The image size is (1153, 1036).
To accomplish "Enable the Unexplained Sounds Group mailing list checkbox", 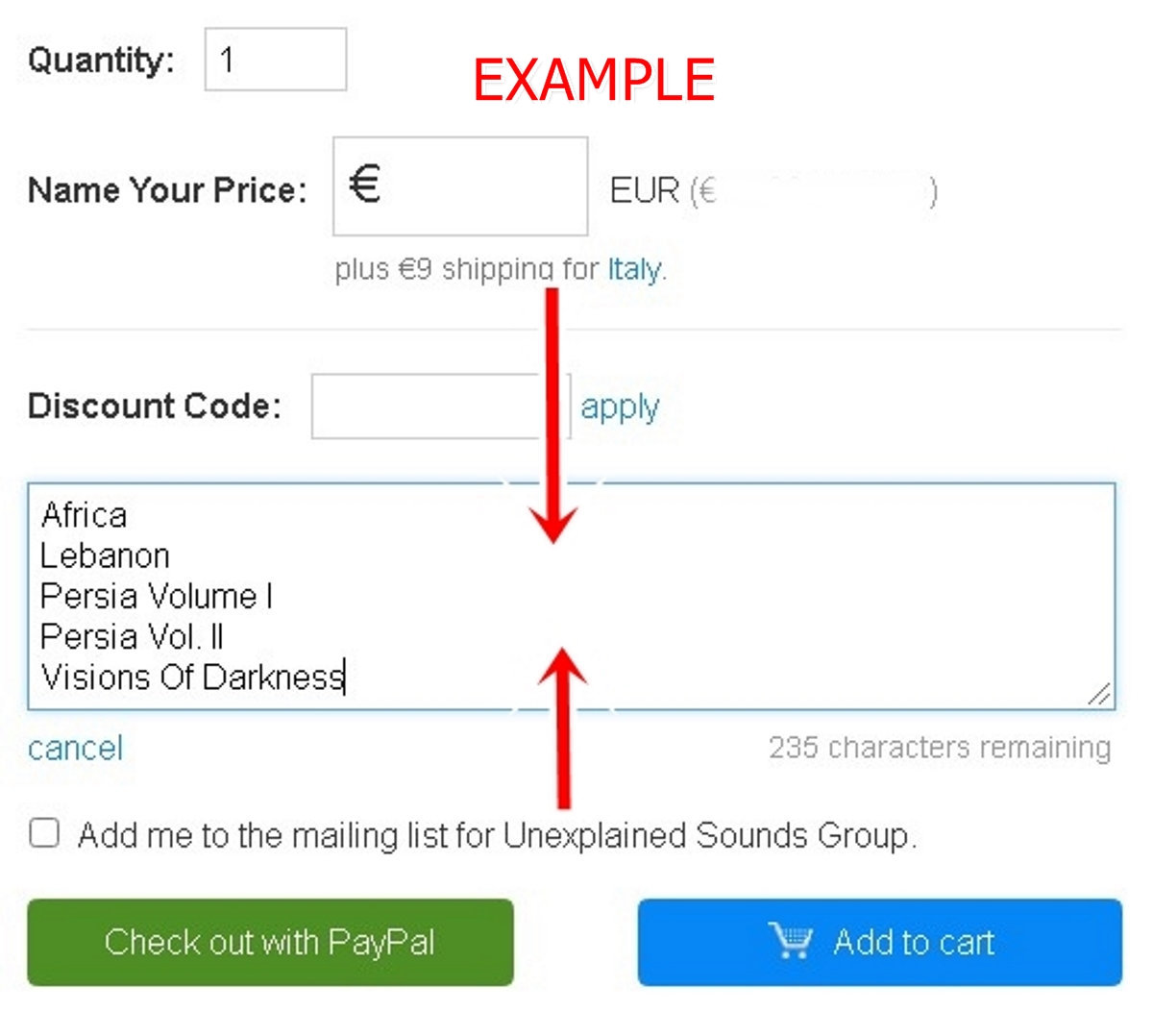I will pyautogui.click(x=44, y=833).
